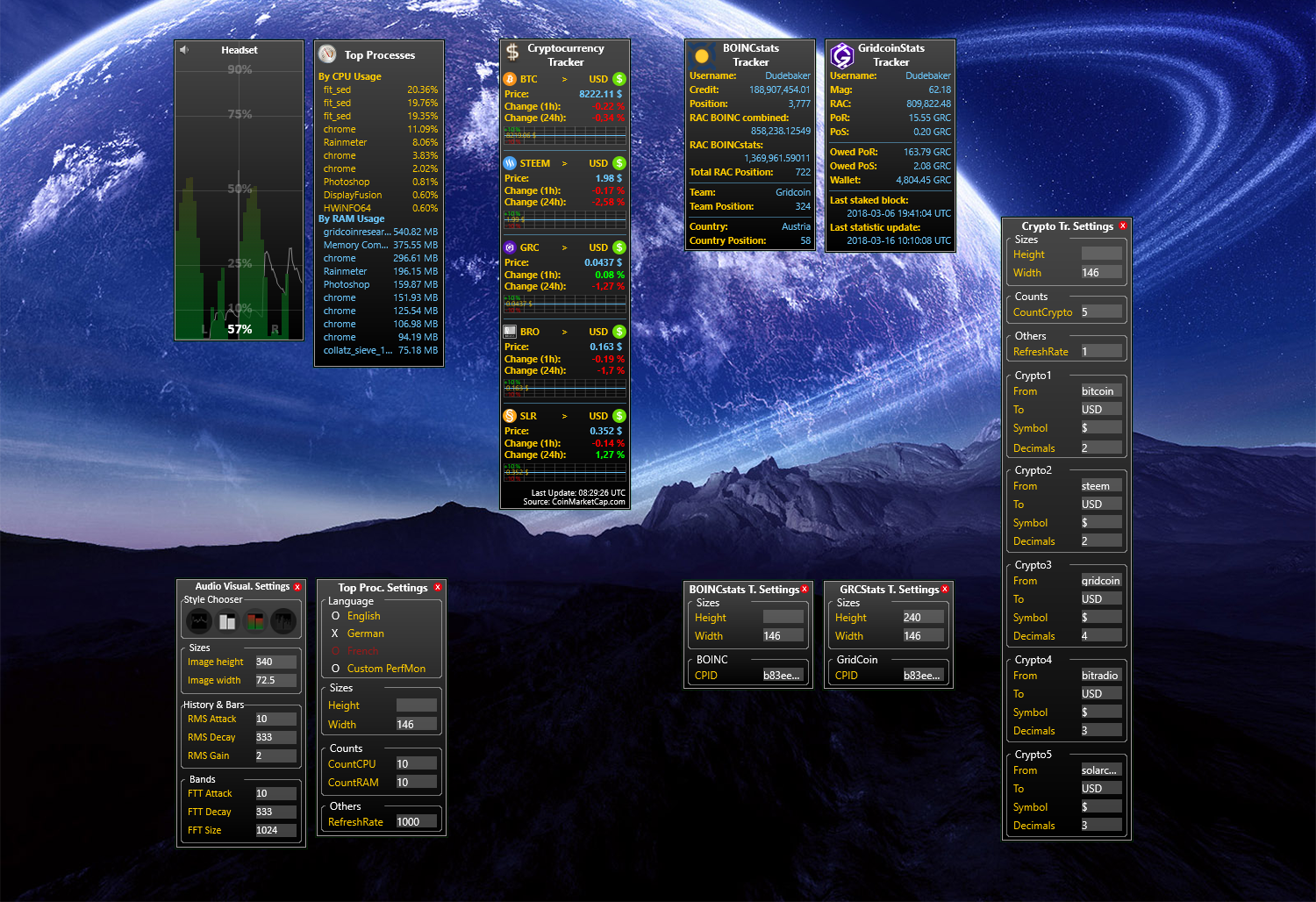Click the green USD icon beside SLR
Image resolution: width=1316 pixels, height=902 pixels.
pos(619,416)
